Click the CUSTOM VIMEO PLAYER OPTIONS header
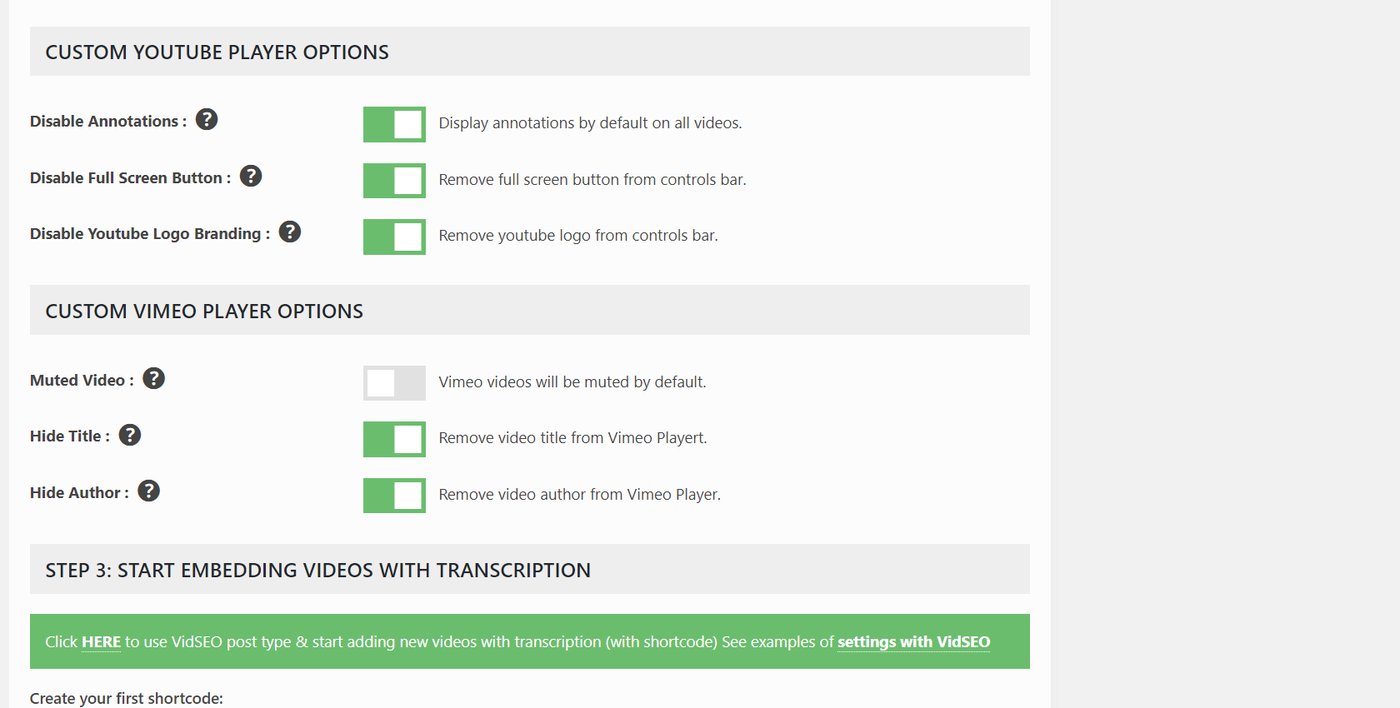The height and width of the screenshot is (708, 1400). (203, 311)
